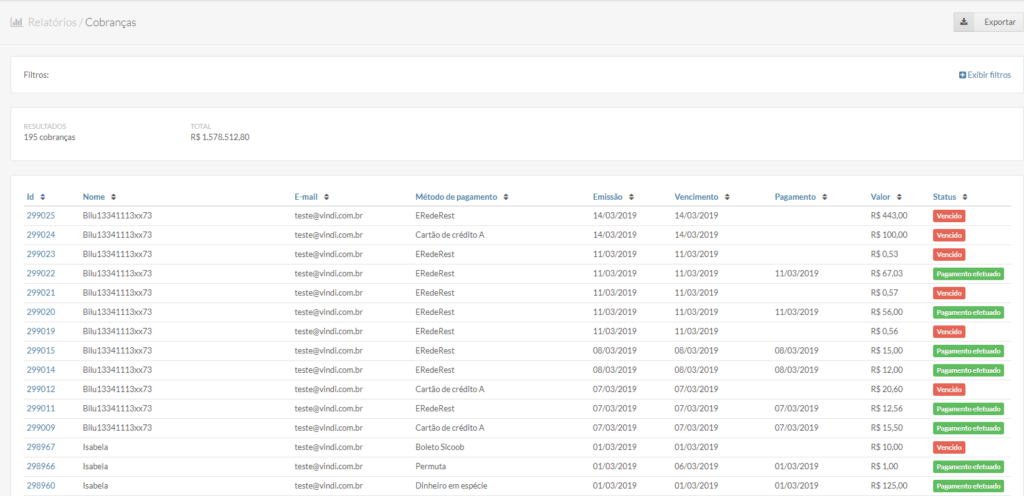
Task: Open charge 298967 for Isabela
Action: [40, 447]
